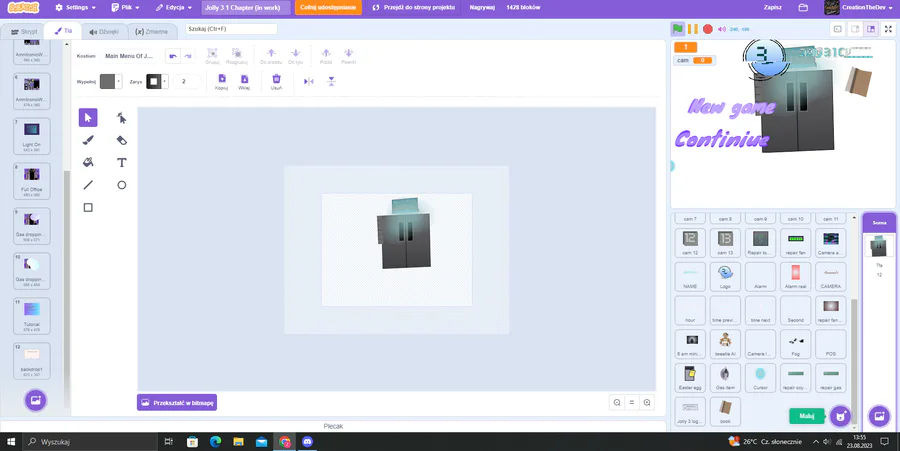This screenshot has height=451, width=900.
Task: Delete selection with Usuń
Action: click(276, 81)
